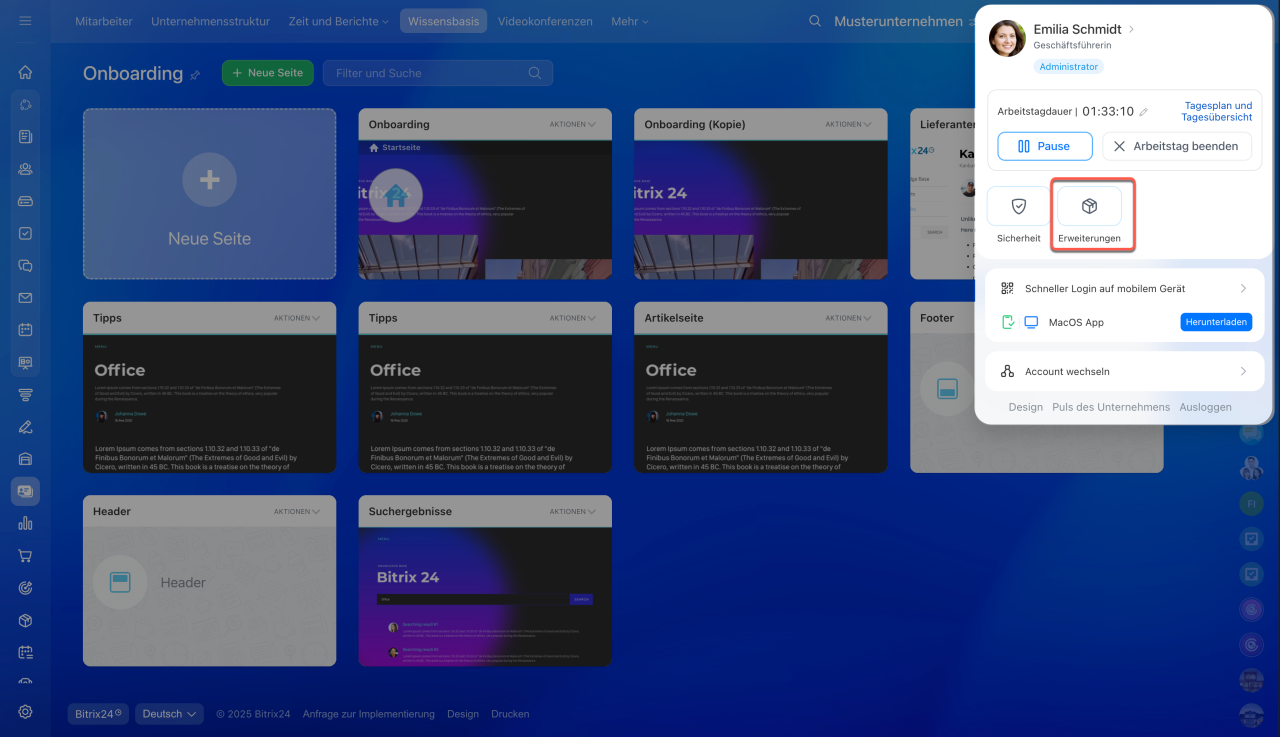Click Design link in the profile panel
1280x737 pixels.
point(1025,407)
